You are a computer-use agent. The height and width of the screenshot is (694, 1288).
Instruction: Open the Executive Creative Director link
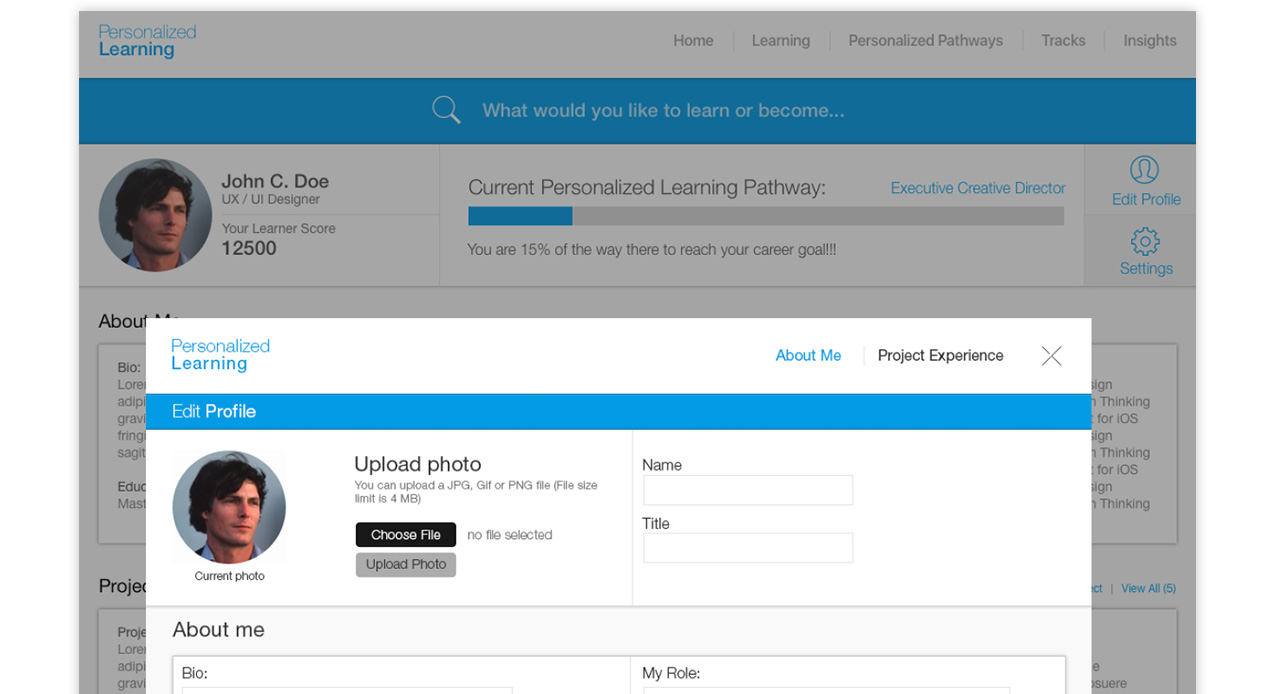[x=977, y=188]
